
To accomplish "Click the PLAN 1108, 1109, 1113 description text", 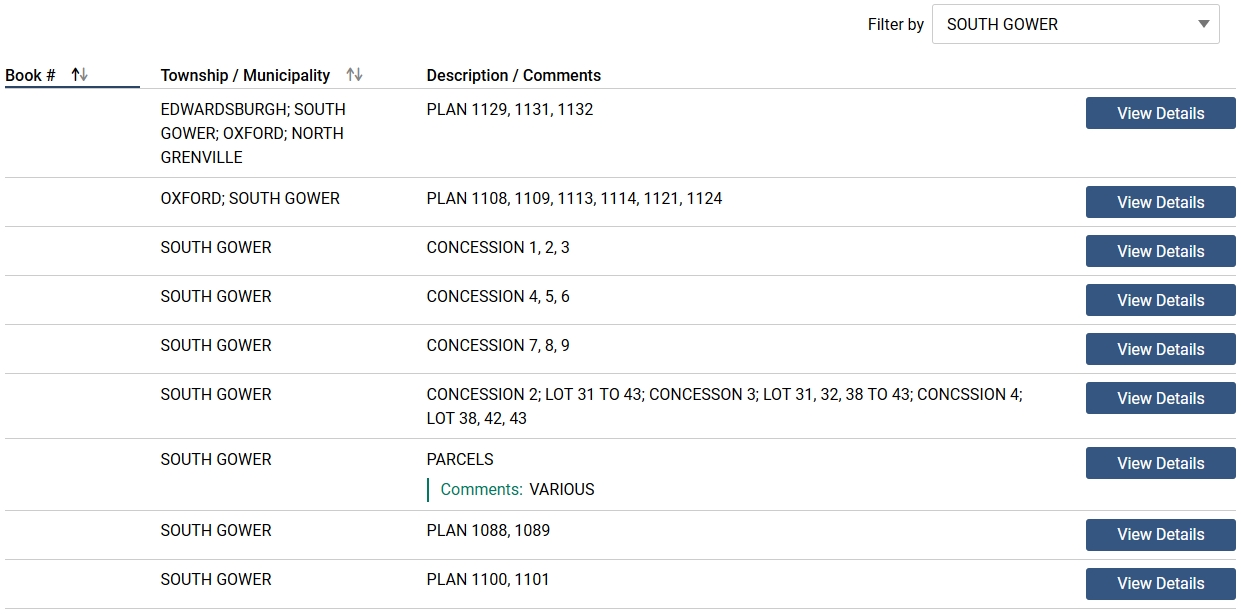I will (x=574, y=199).
